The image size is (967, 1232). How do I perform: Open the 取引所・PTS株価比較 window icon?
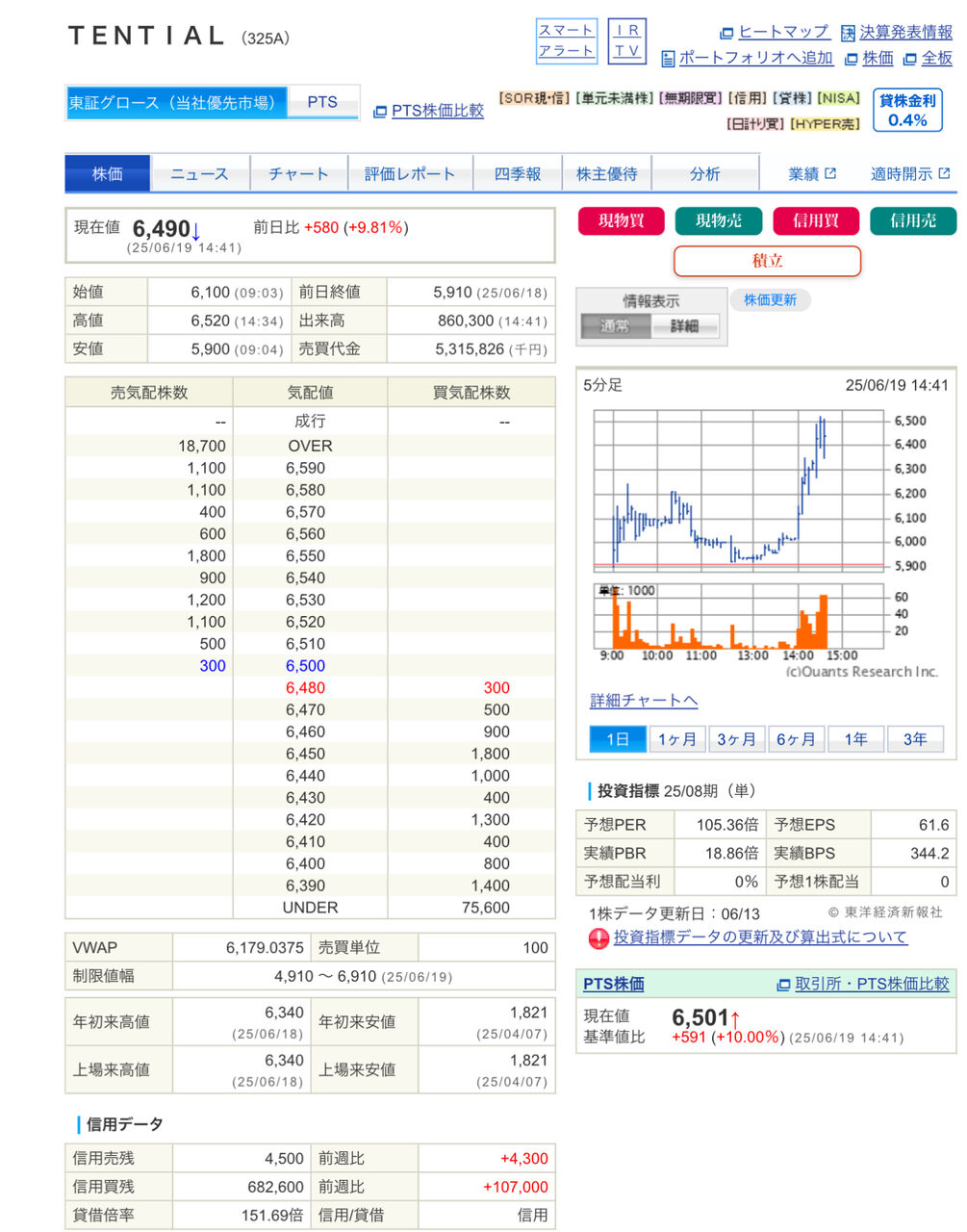coord(783,985)
